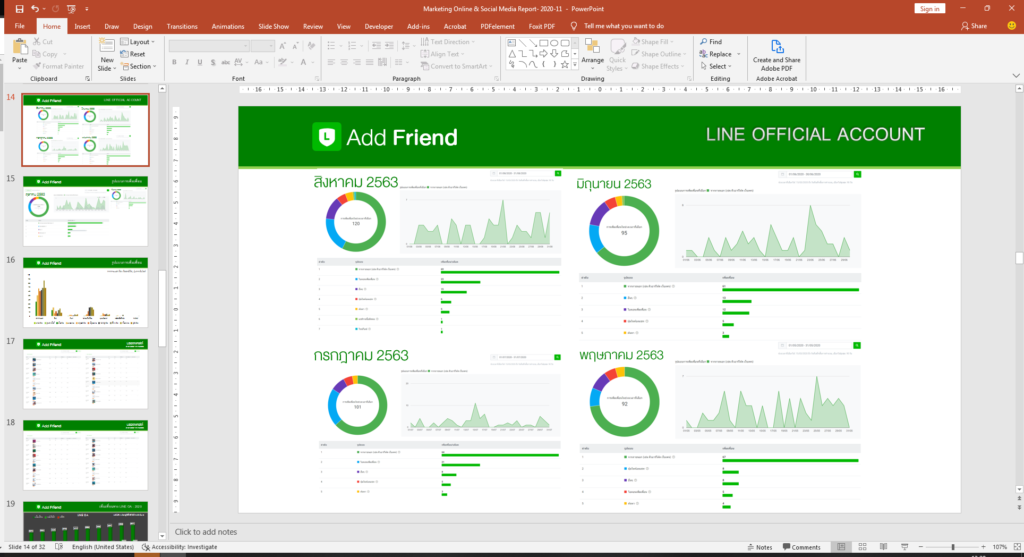Open the File tab
Viewport: 1024px width, 557px height.
click(20, 26)
